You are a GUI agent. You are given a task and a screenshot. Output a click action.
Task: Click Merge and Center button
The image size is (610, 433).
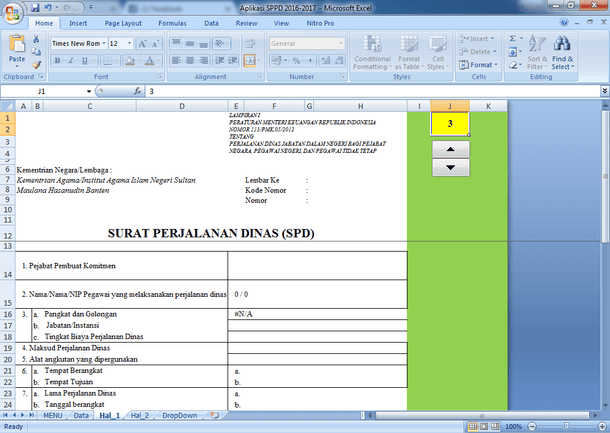(250, 61)
